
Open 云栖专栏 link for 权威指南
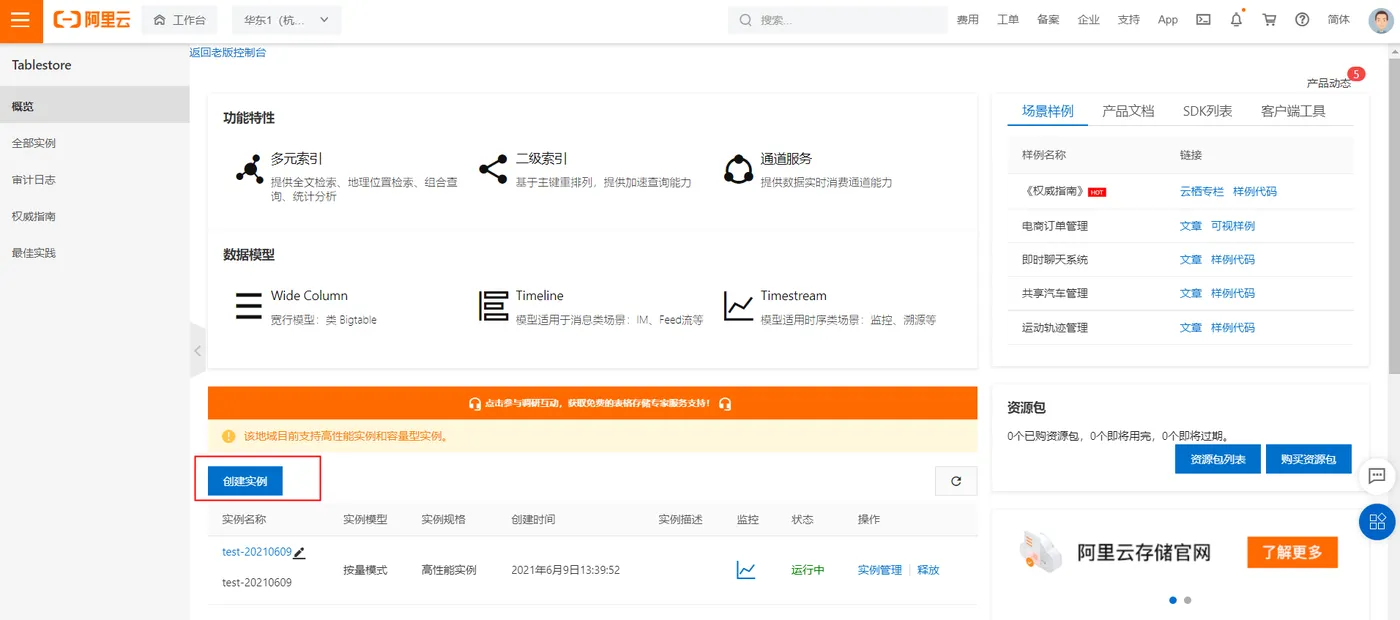coord(1202,191)
